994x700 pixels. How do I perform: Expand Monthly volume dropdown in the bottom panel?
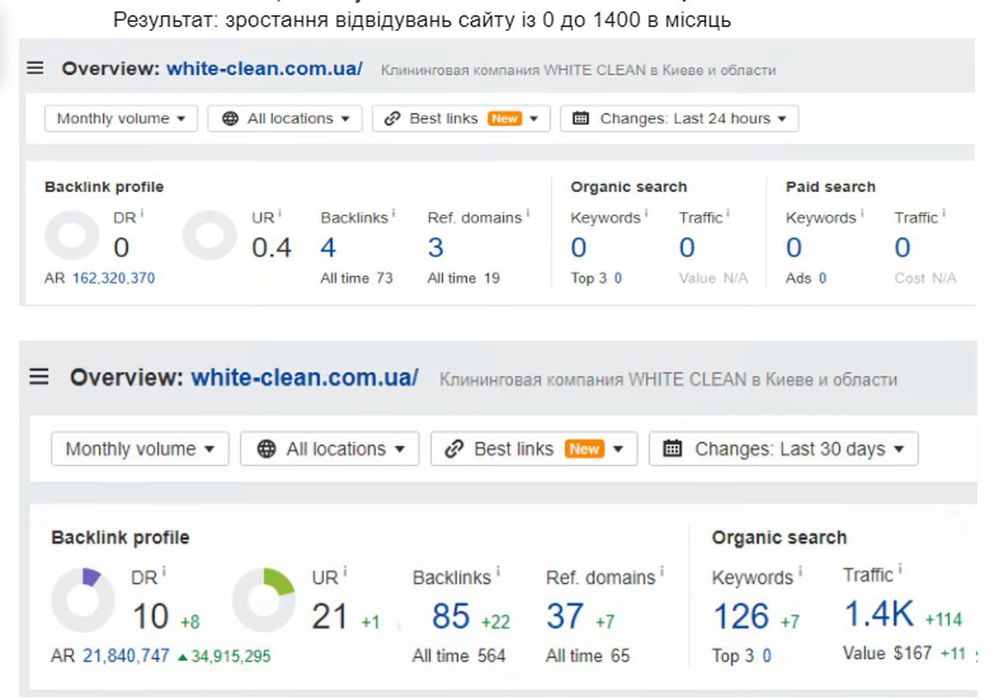[140, 449]
